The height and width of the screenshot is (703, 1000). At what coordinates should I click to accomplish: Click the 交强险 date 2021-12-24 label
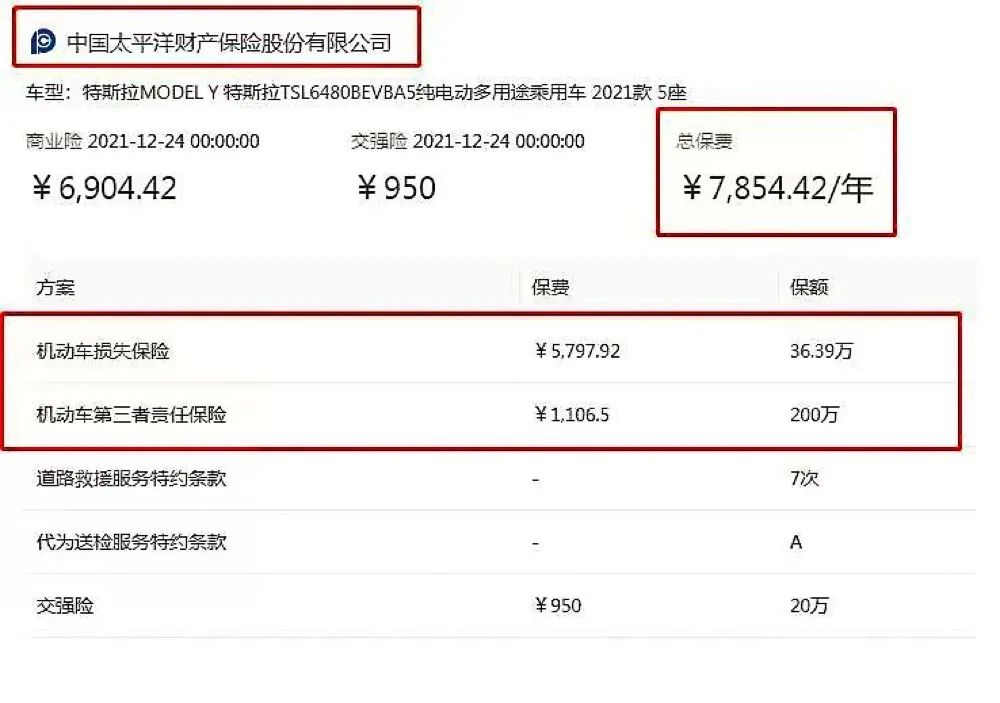tap(467, 141)
